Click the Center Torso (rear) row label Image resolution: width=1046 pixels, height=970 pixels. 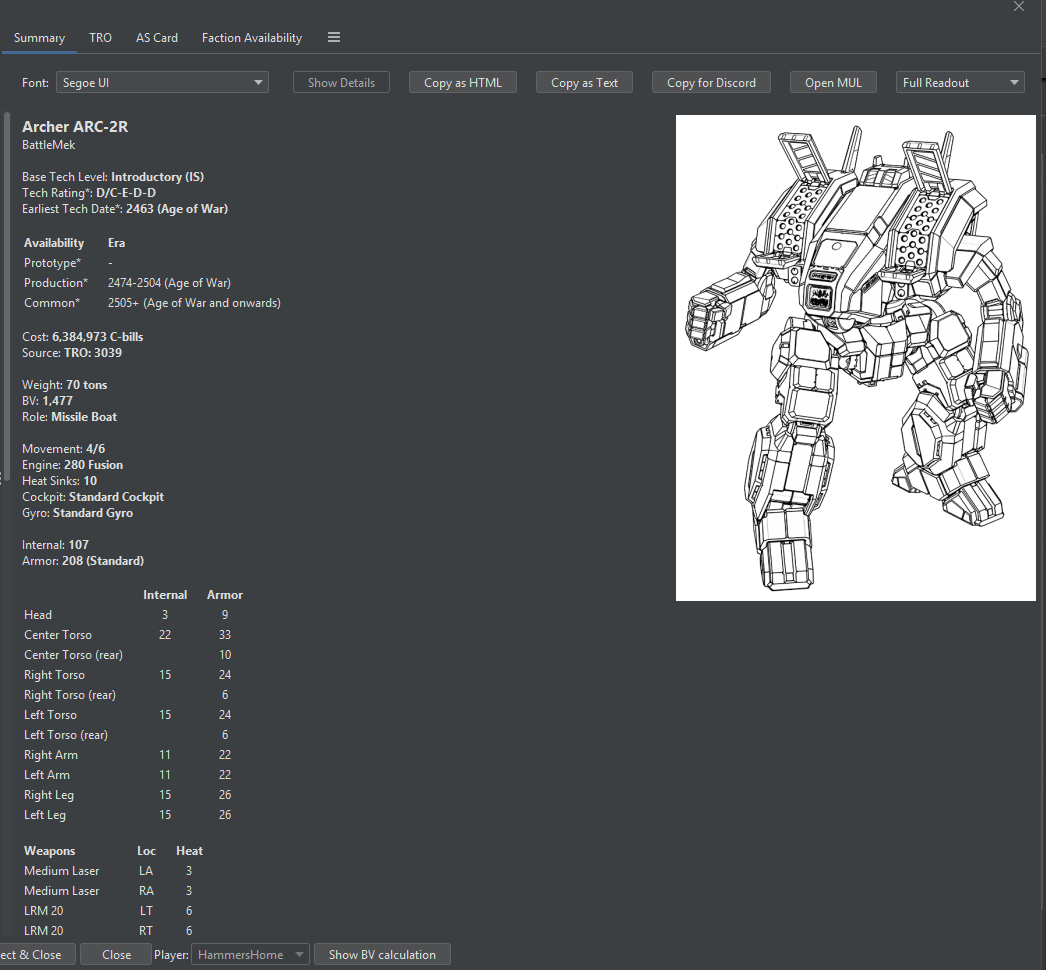tap(73, 655)
